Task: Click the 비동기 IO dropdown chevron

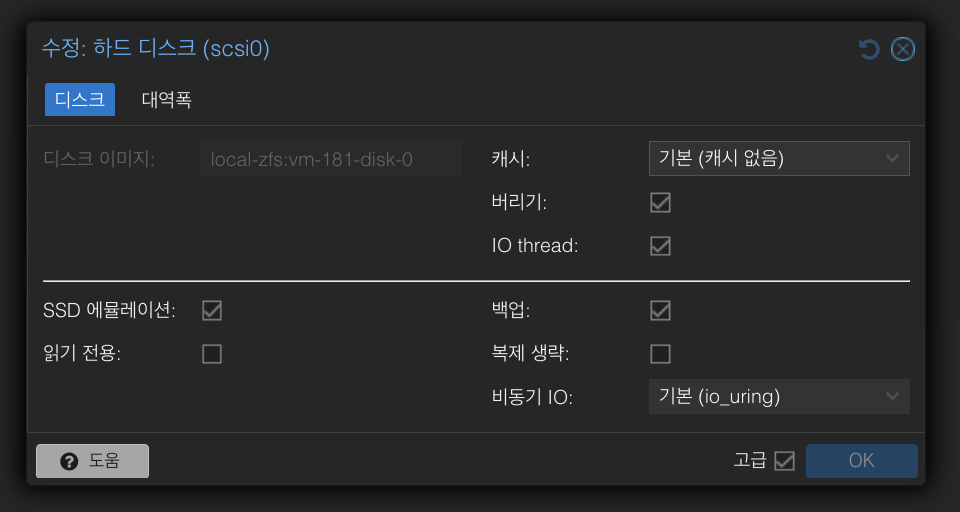Action: point(892,397)
